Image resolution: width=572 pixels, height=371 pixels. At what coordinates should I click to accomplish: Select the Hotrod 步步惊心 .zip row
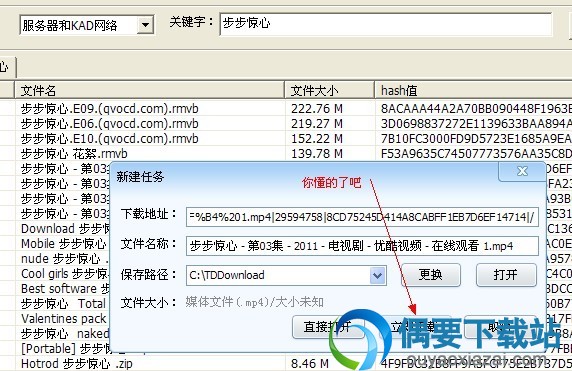tap(77, 364)
